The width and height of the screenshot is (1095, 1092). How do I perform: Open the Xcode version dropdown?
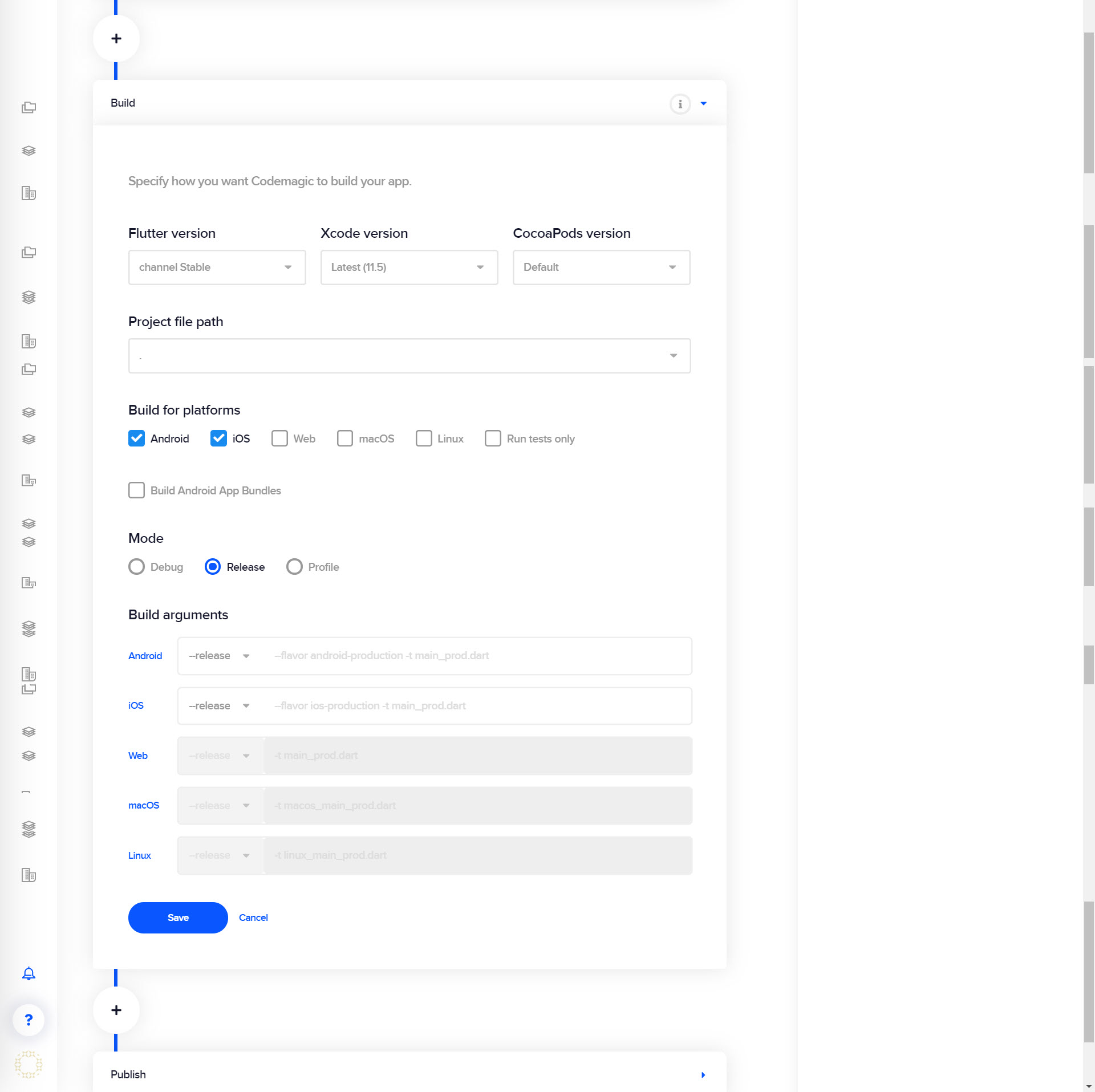409,267
